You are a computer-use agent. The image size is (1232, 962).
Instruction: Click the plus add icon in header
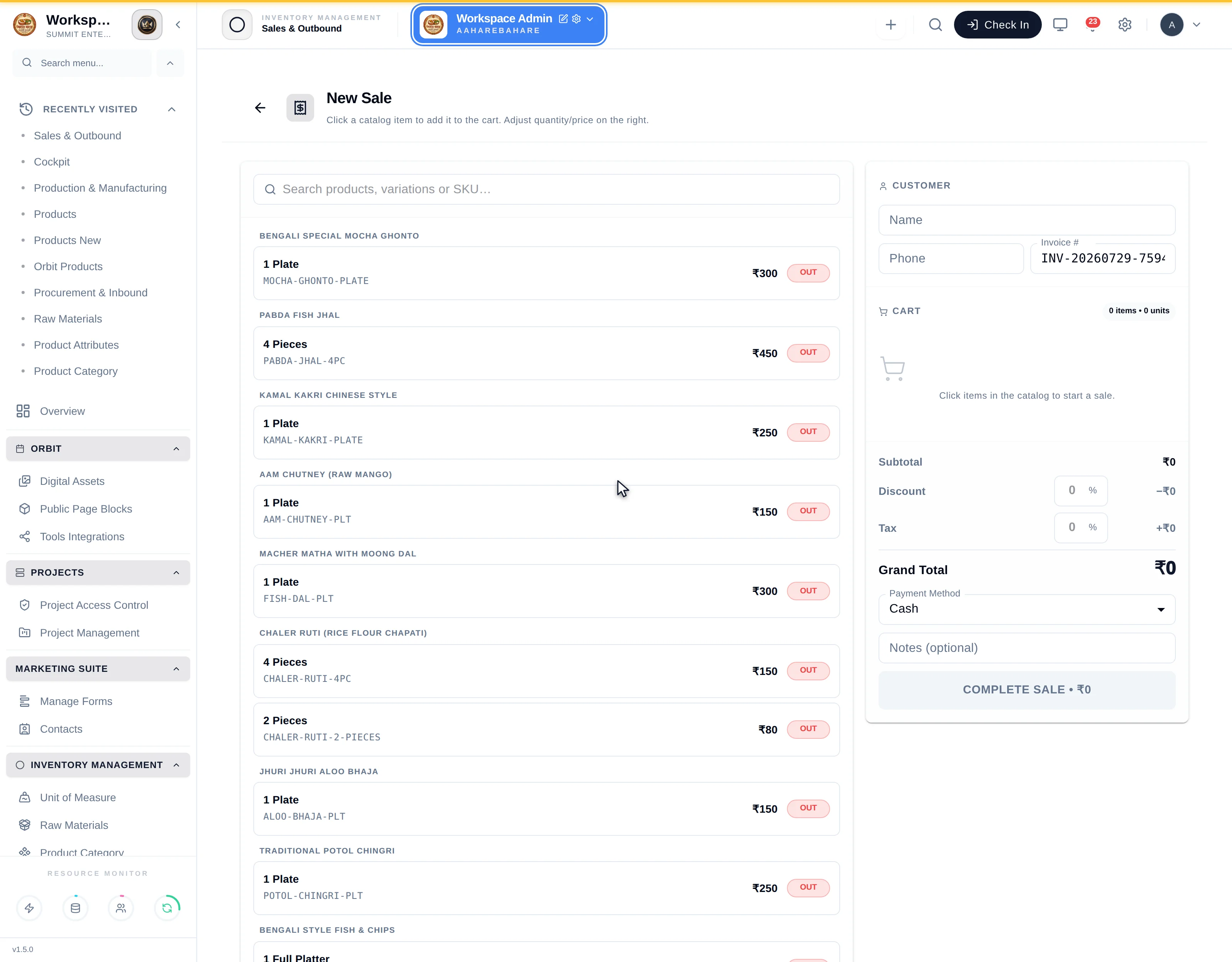(891, 25)
